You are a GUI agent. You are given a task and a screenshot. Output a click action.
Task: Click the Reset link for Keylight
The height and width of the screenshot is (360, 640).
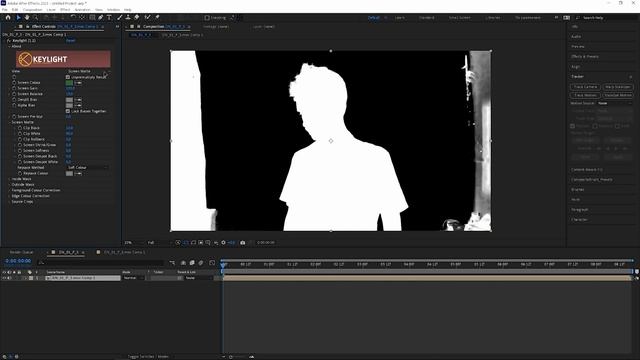coord(71,40)
